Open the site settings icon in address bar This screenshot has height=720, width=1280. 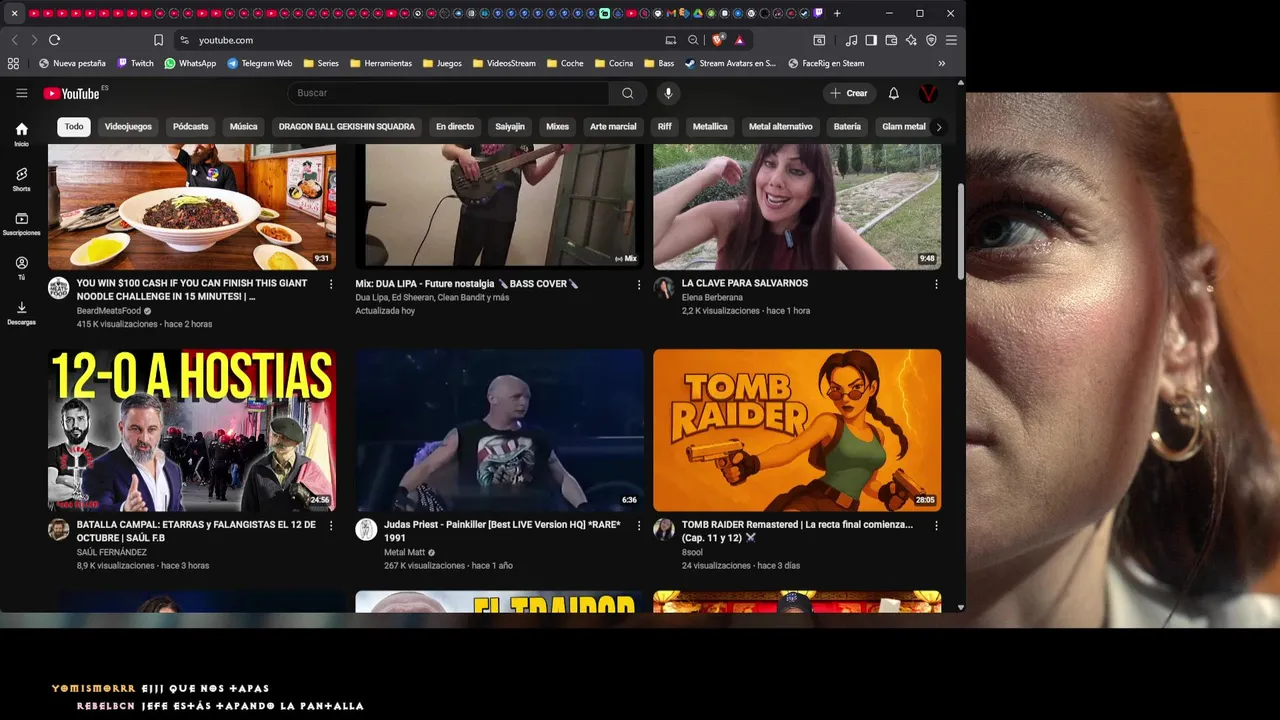tap(184, 40)
